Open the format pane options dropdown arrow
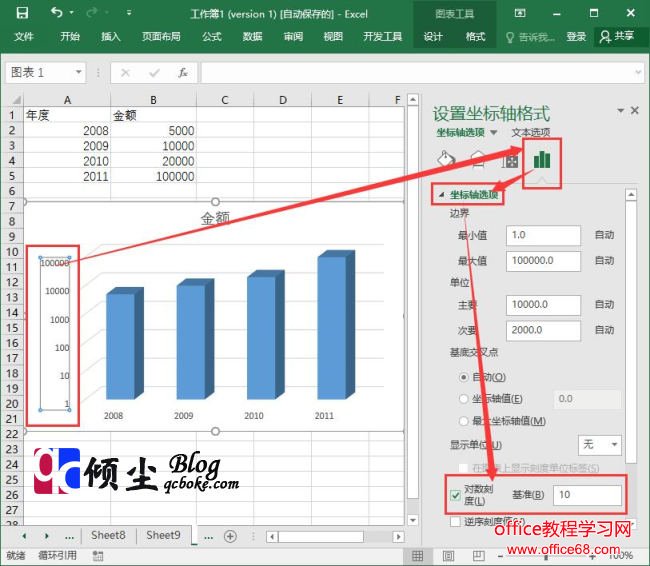650x566 pixels. tap(621, 110)
